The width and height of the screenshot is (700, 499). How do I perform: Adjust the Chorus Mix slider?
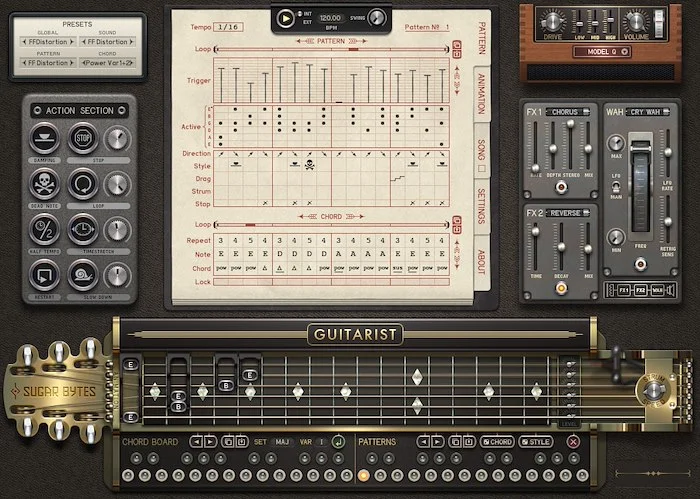588,150
